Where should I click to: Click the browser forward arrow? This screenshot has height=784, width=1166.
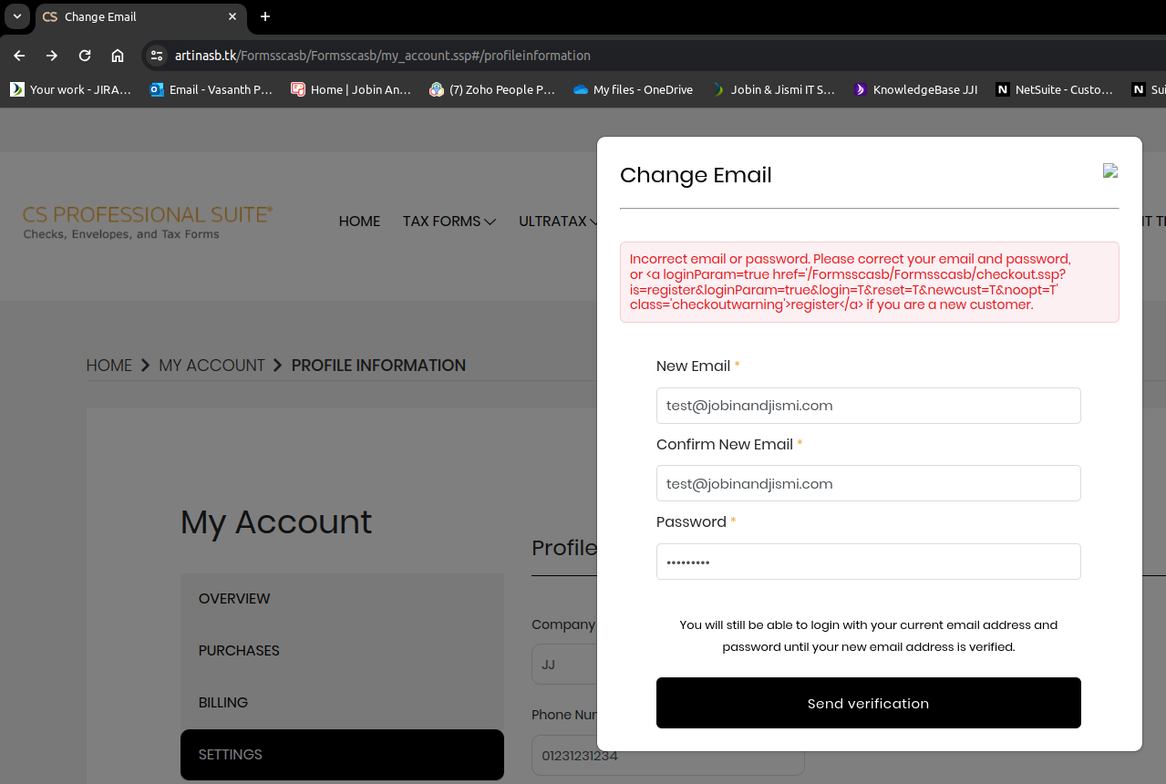coord(52,56)
